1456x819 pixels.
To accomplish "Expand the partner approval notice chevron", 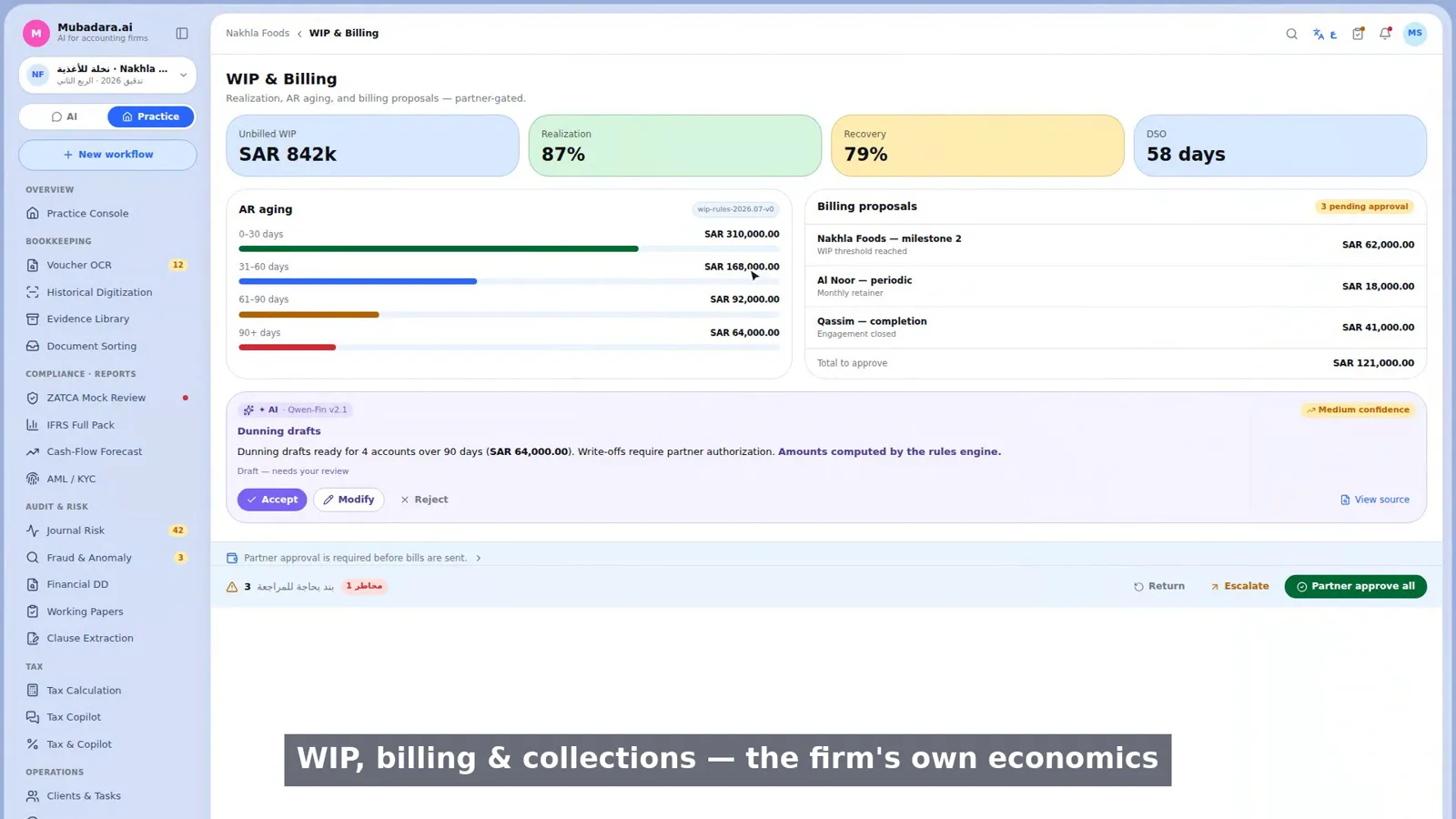I will pos(479,558).
